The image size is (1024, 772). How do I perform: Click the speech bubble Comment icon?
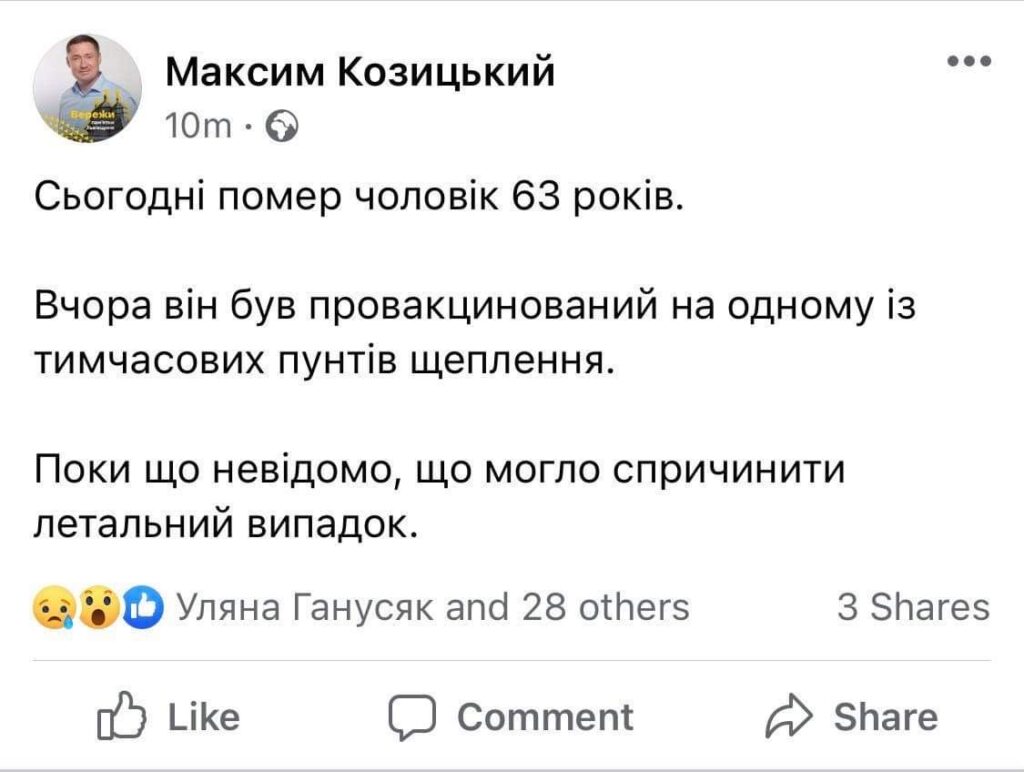click(411, 716)
